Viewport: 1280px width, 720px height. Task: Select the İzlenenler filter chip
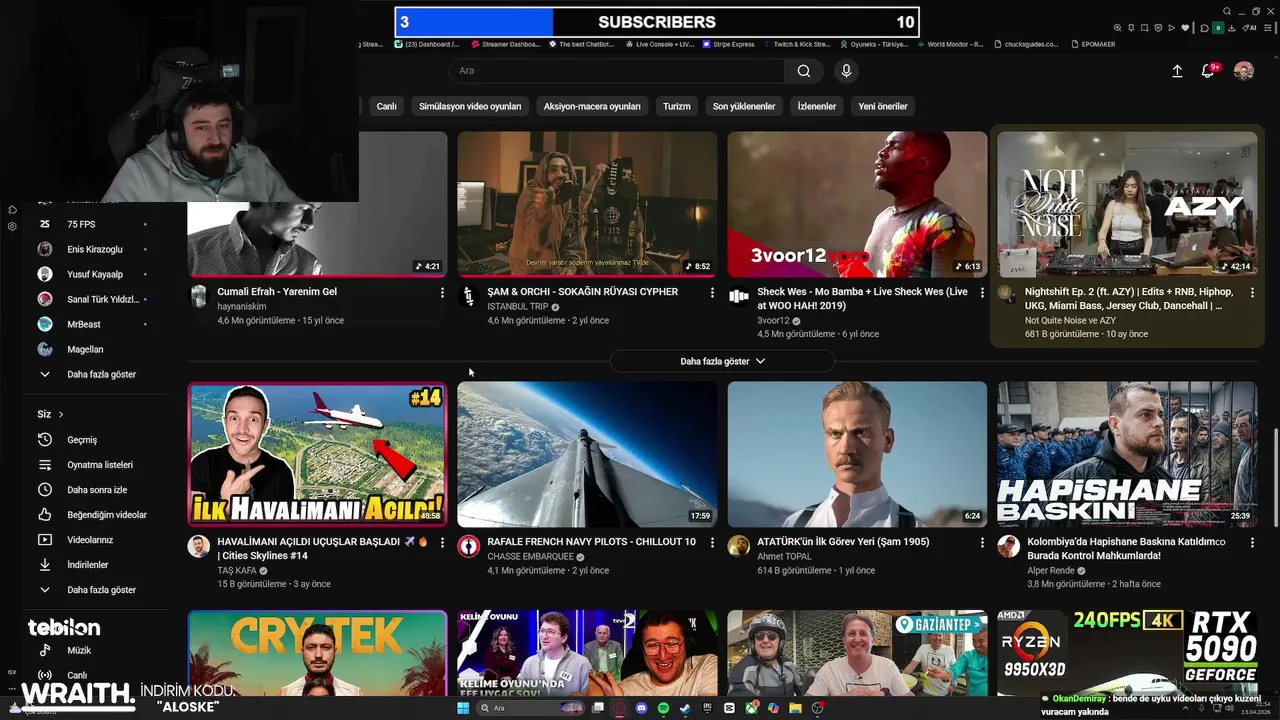(x=817, y=106)
